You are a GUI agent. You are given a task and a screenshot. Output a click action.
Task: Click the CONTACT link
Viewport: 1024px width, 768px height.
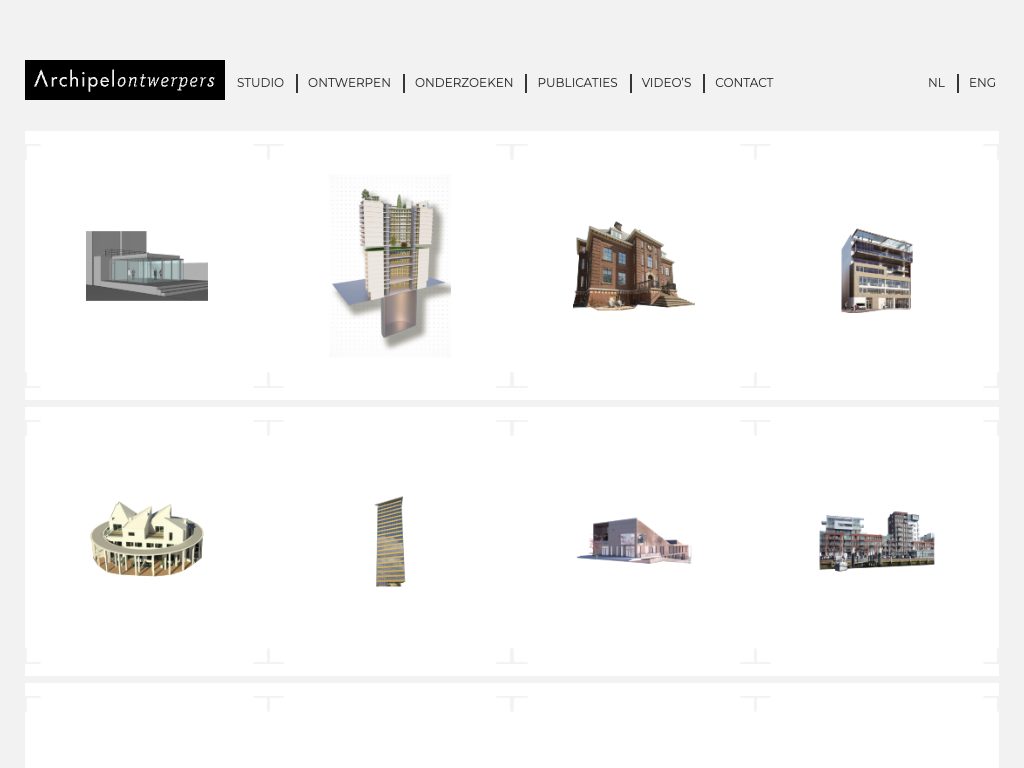pos(744,83)
